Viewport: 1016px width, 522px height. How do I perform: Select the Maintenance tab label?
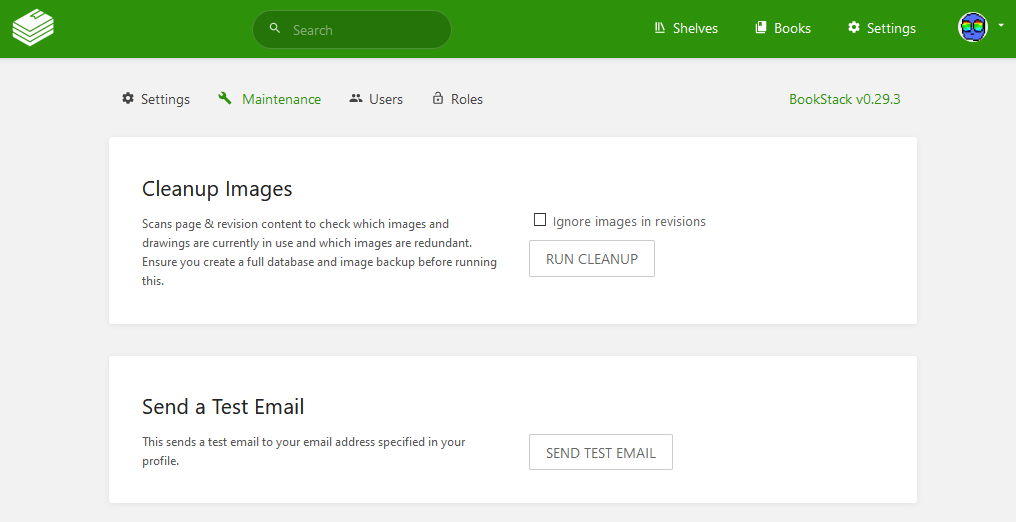pyautogui.click(x=281, y=99)
